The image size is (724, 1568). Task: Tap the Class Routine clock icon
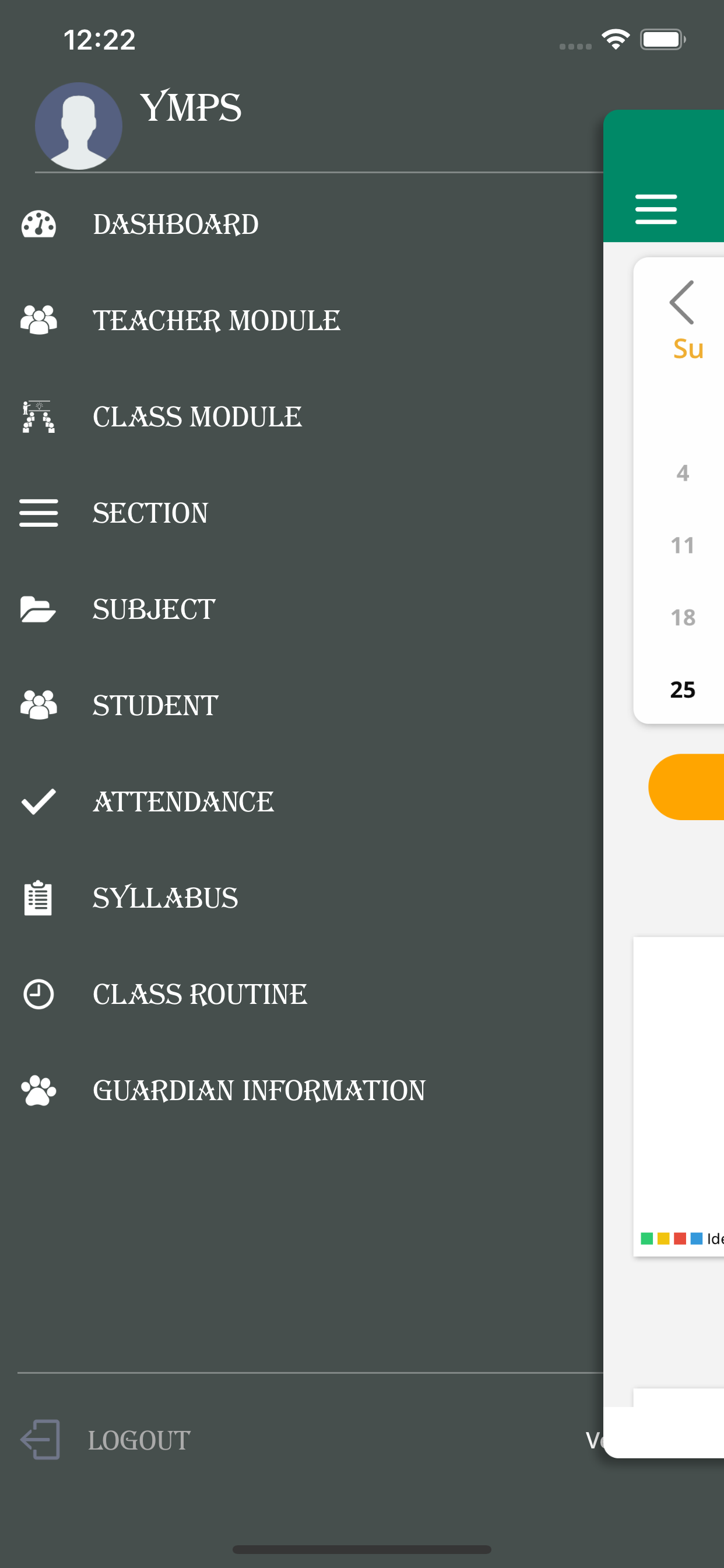pos(39,994)
